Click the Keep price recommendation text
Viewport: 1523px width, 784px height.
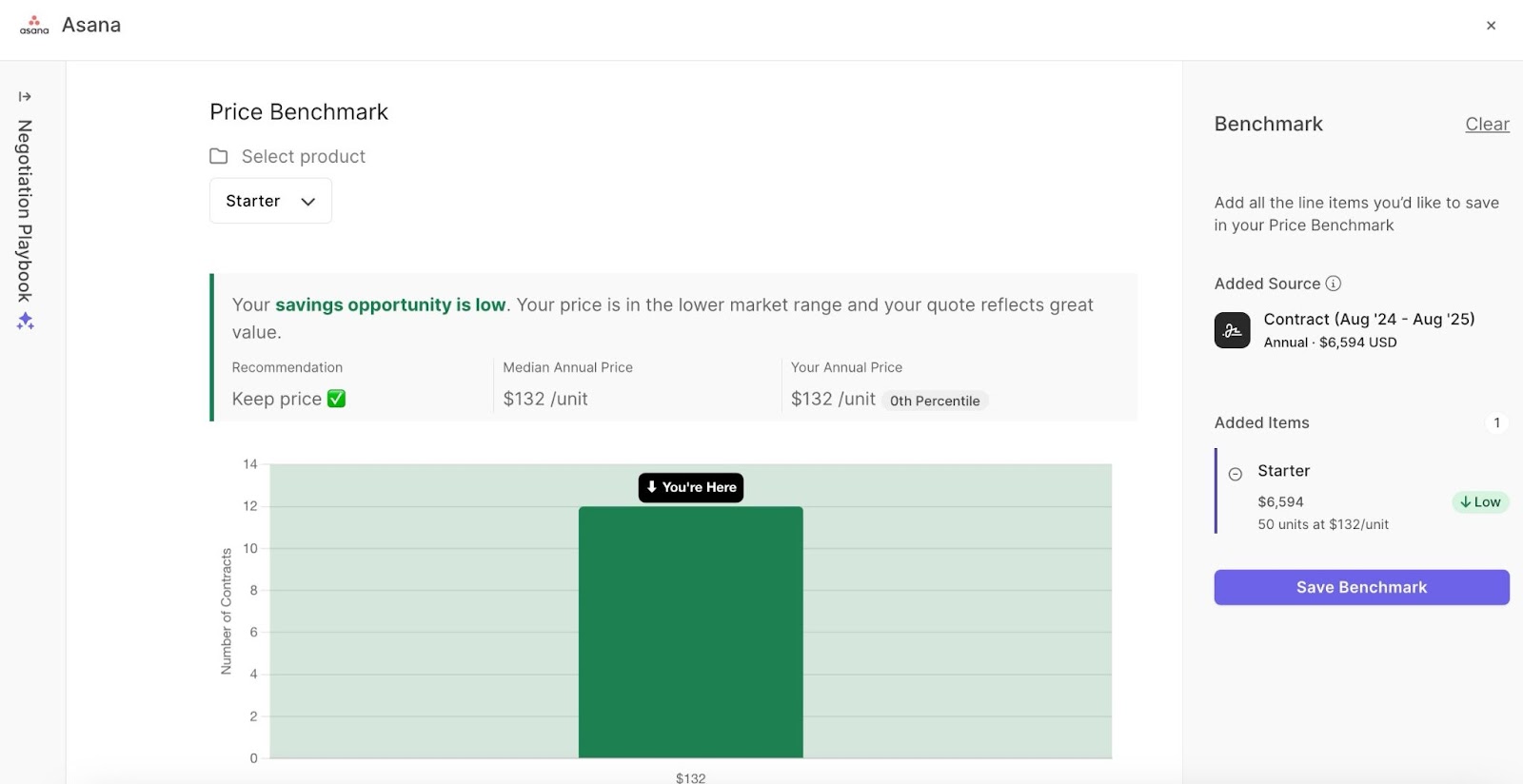click(277, 399)
